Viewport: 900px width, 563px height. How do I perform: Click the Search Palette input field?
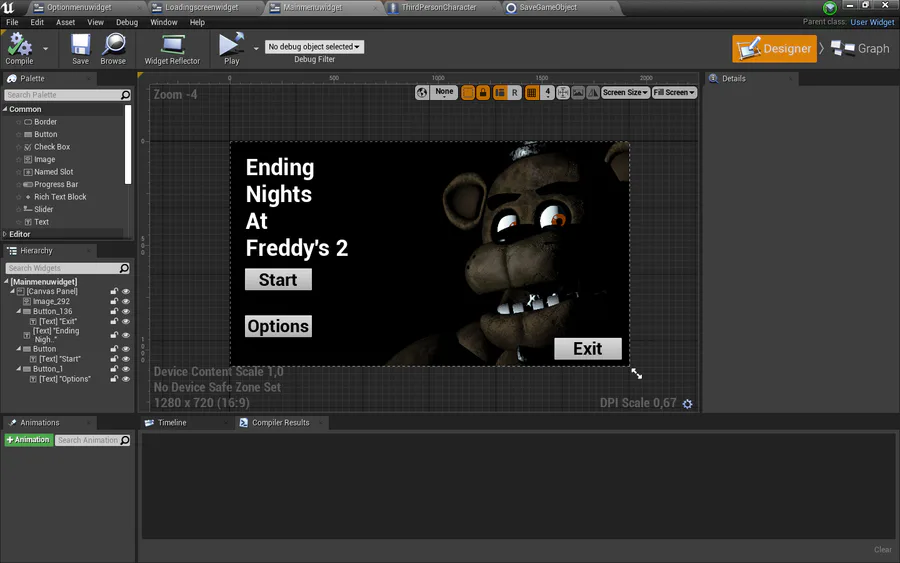coord(62,95)
